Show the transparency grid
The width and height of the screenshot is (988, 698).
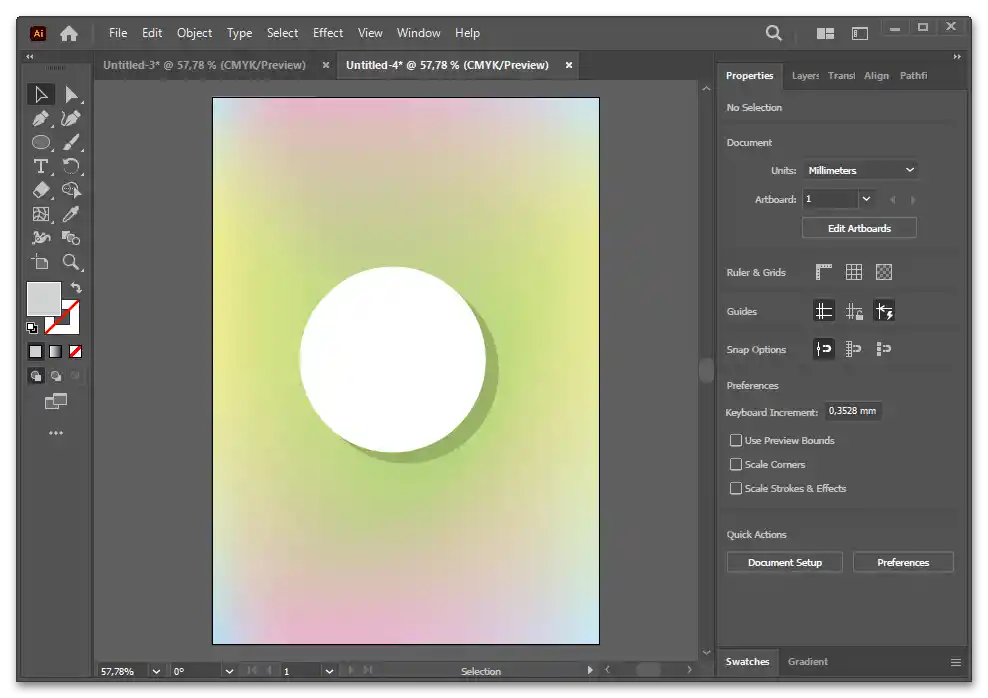pyautogui.click(x=884, y=272)
